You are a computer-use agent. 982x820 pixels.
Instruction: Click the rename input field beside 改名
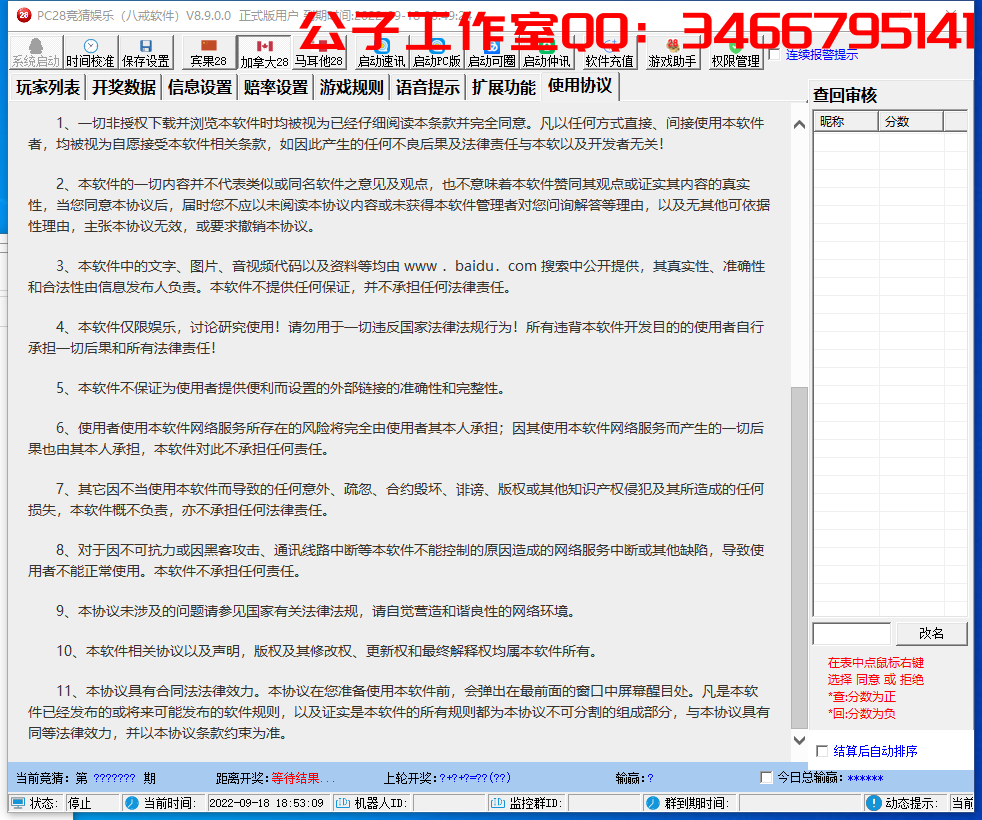[x=852, y=634]
